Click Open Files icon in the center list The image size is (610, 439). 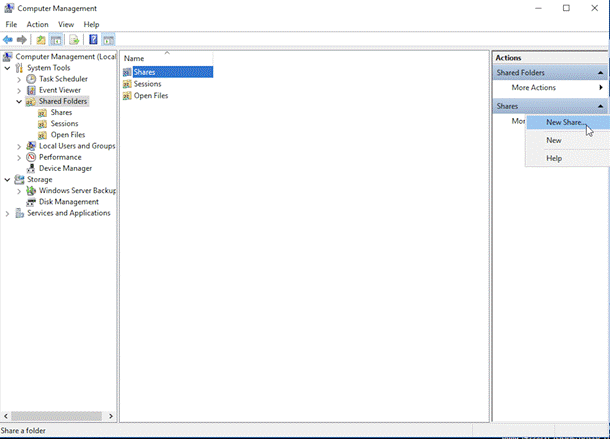point(127,96)
